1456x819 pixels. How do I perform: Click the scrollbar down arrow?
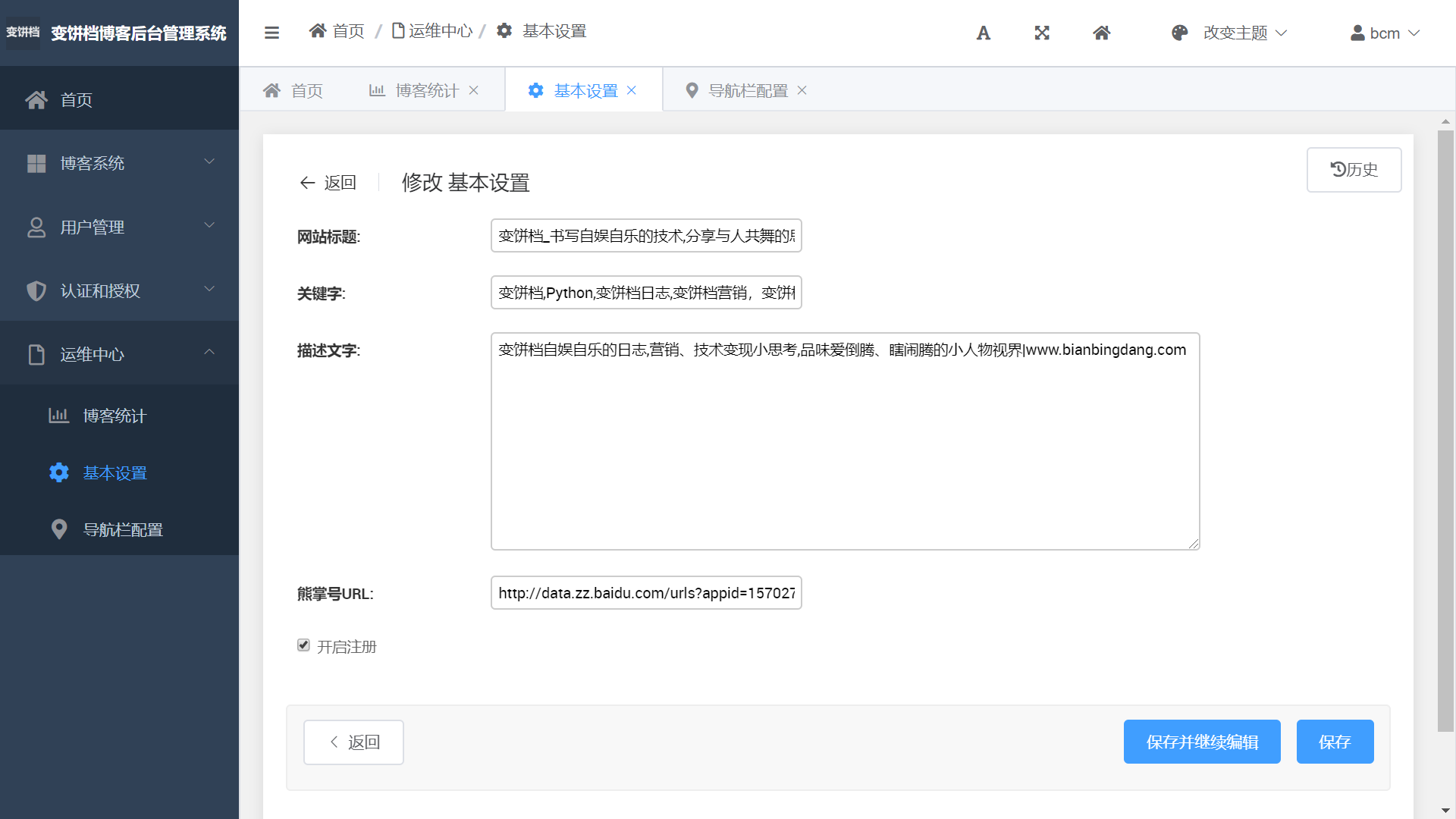(x=1445, y=811)
